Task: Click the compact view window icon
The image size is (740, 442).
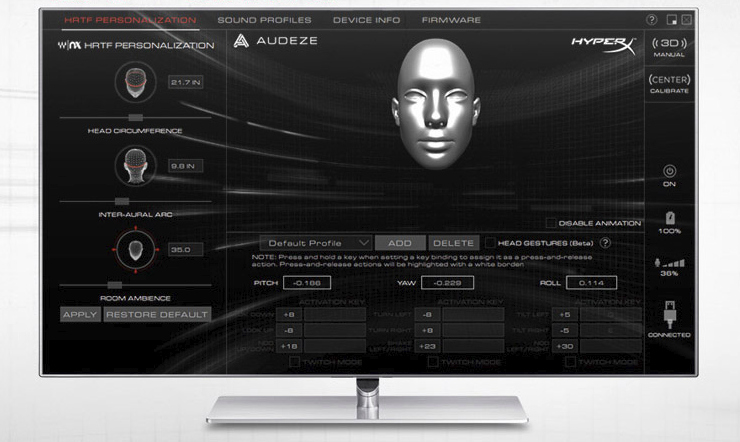Action: point(672,19)
